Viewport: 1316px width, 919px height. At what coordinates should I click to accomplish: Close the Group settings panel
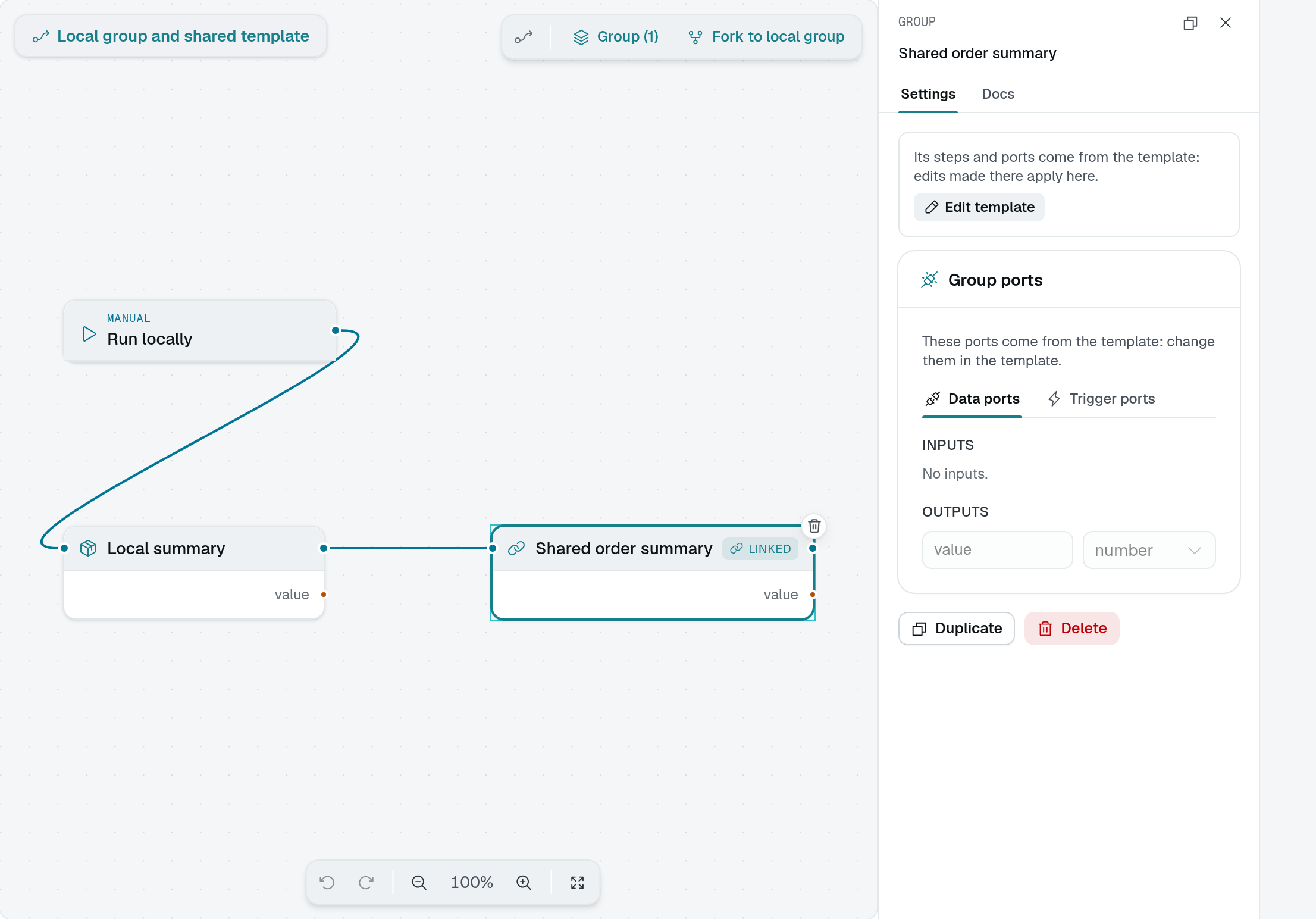(1226, 23)
